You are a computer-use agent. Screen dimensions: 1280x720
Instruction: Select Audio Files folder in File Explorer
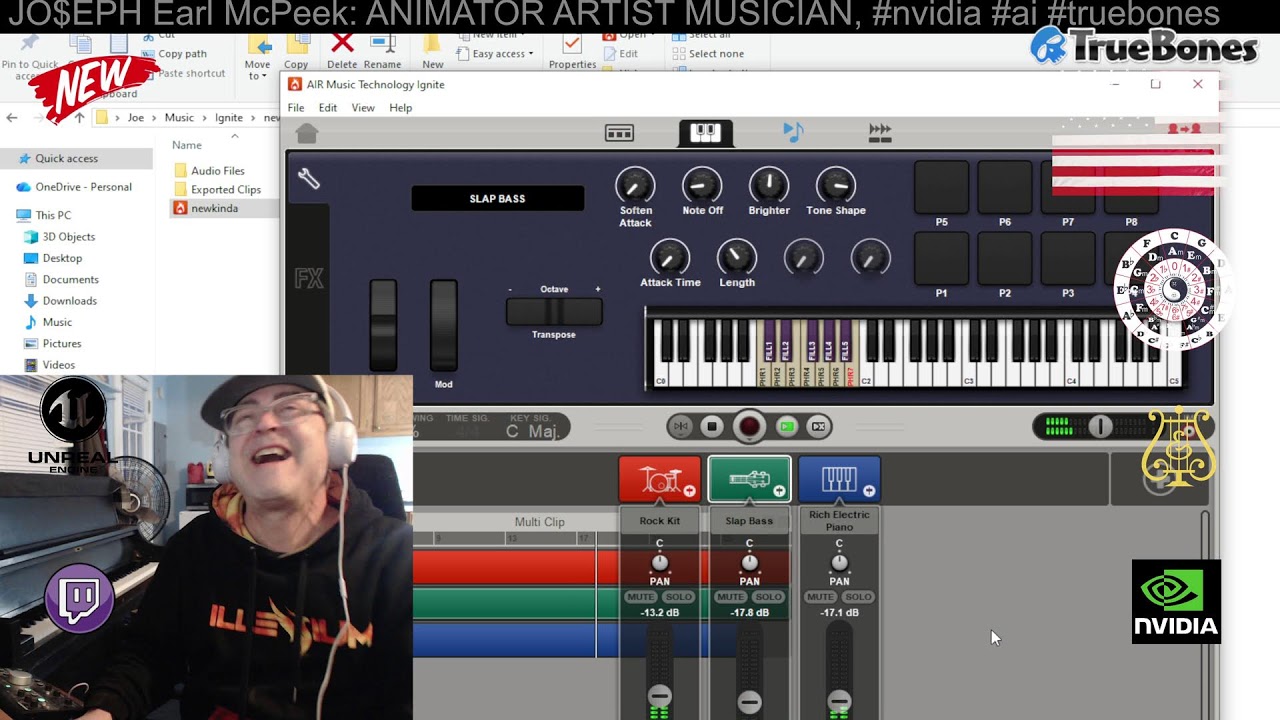tap(217, 171)
